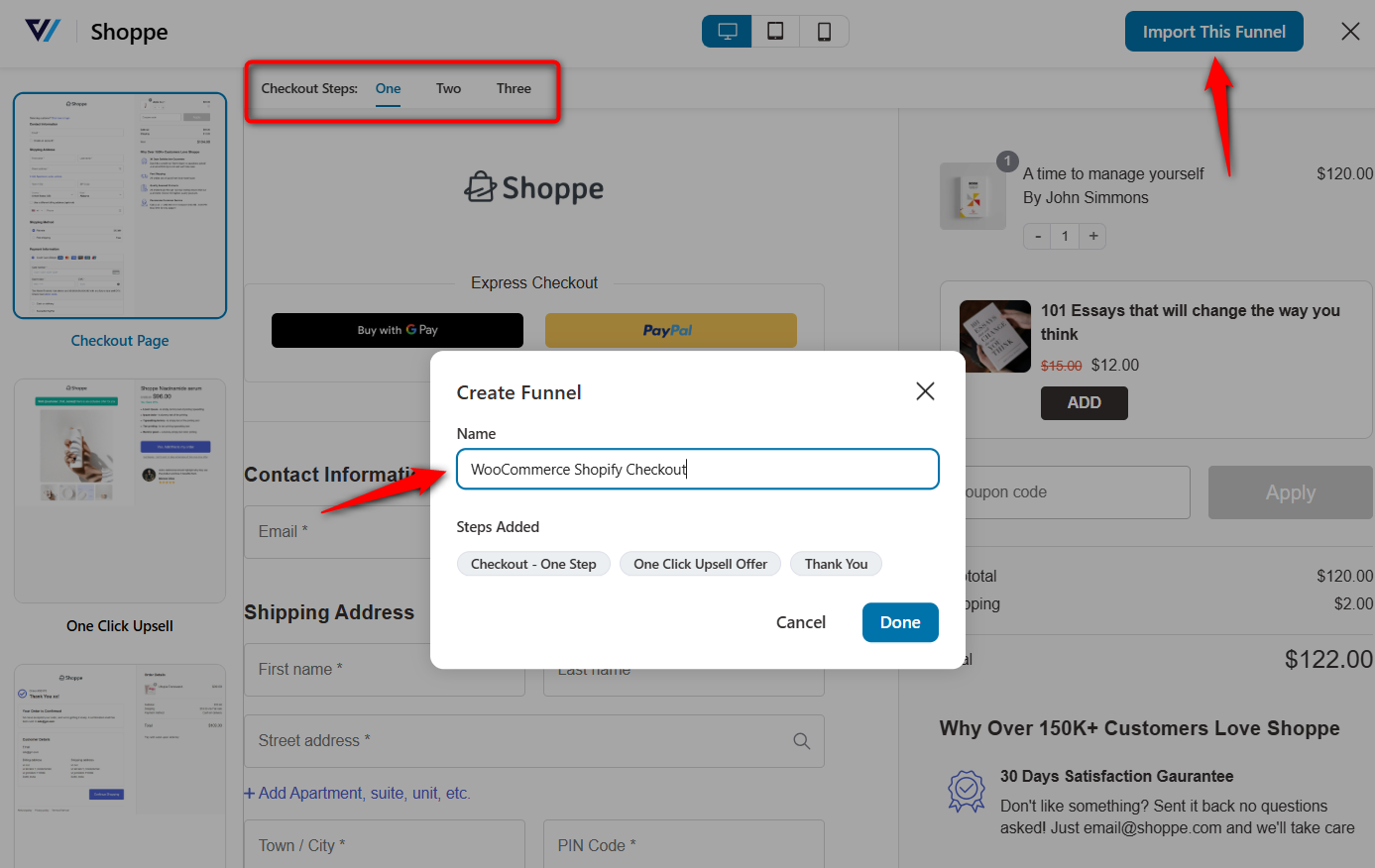Screen dimensions: 1375x868
Task: Click the One Click Upsell Offer chip
Action: point(700,564)
